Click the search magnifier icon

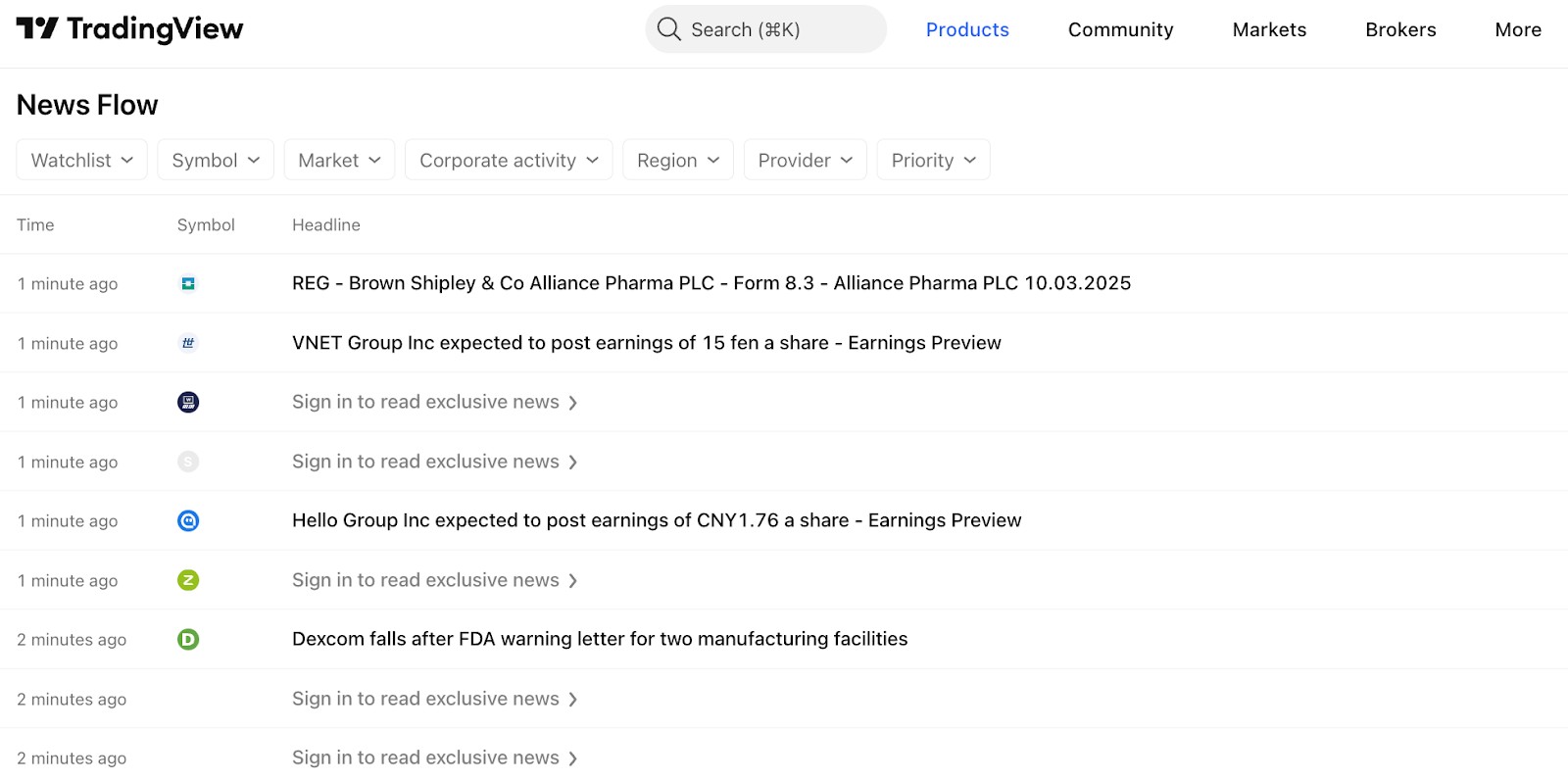click(669, 29)
